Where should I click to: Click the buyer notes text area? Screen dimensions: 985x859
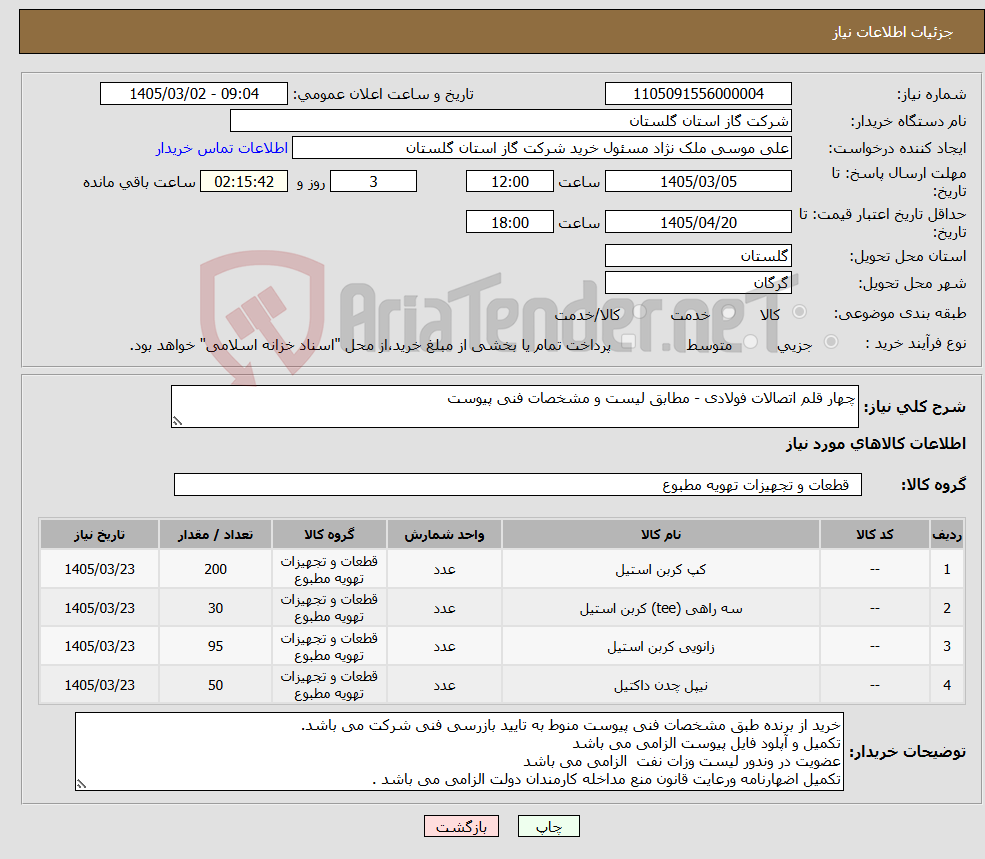click(x=459, y=752)
